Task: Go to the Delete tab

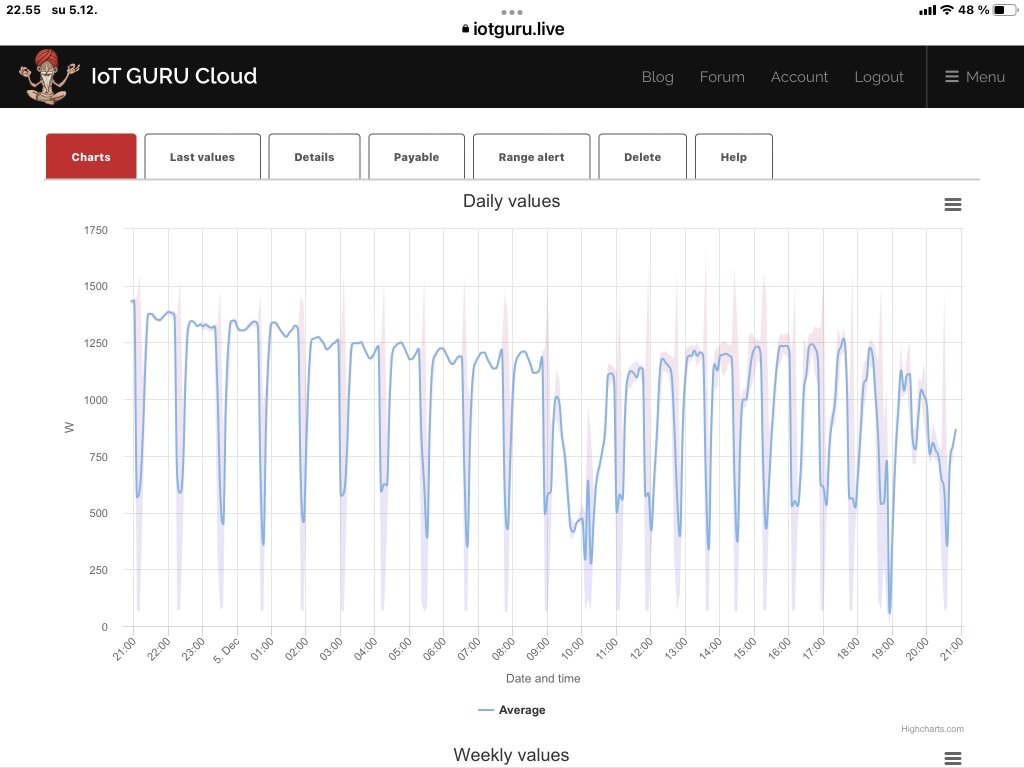Action: click(642, 157)
